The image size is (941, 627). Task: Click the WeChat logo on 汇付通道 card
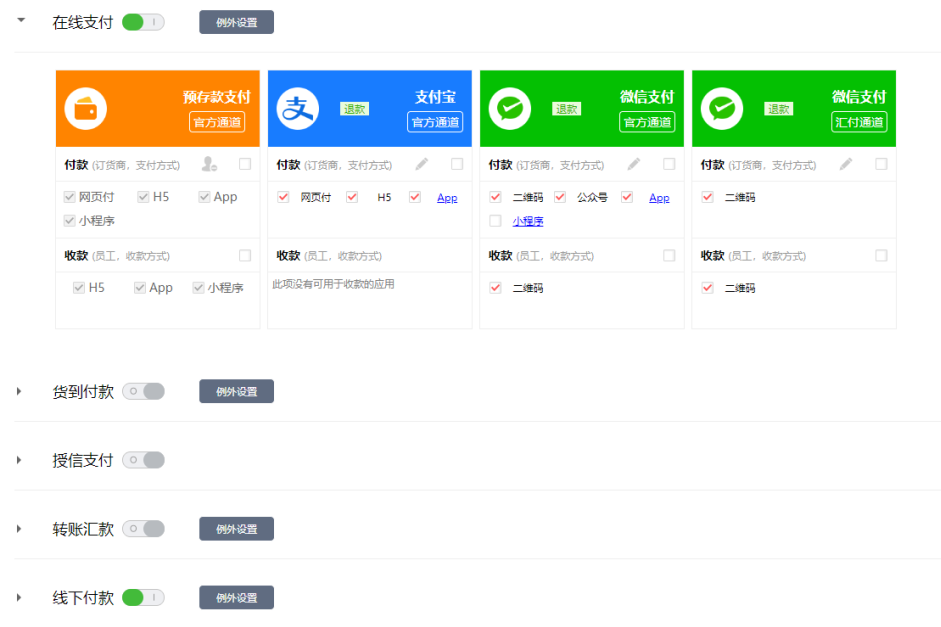click(x=723, y=107)
